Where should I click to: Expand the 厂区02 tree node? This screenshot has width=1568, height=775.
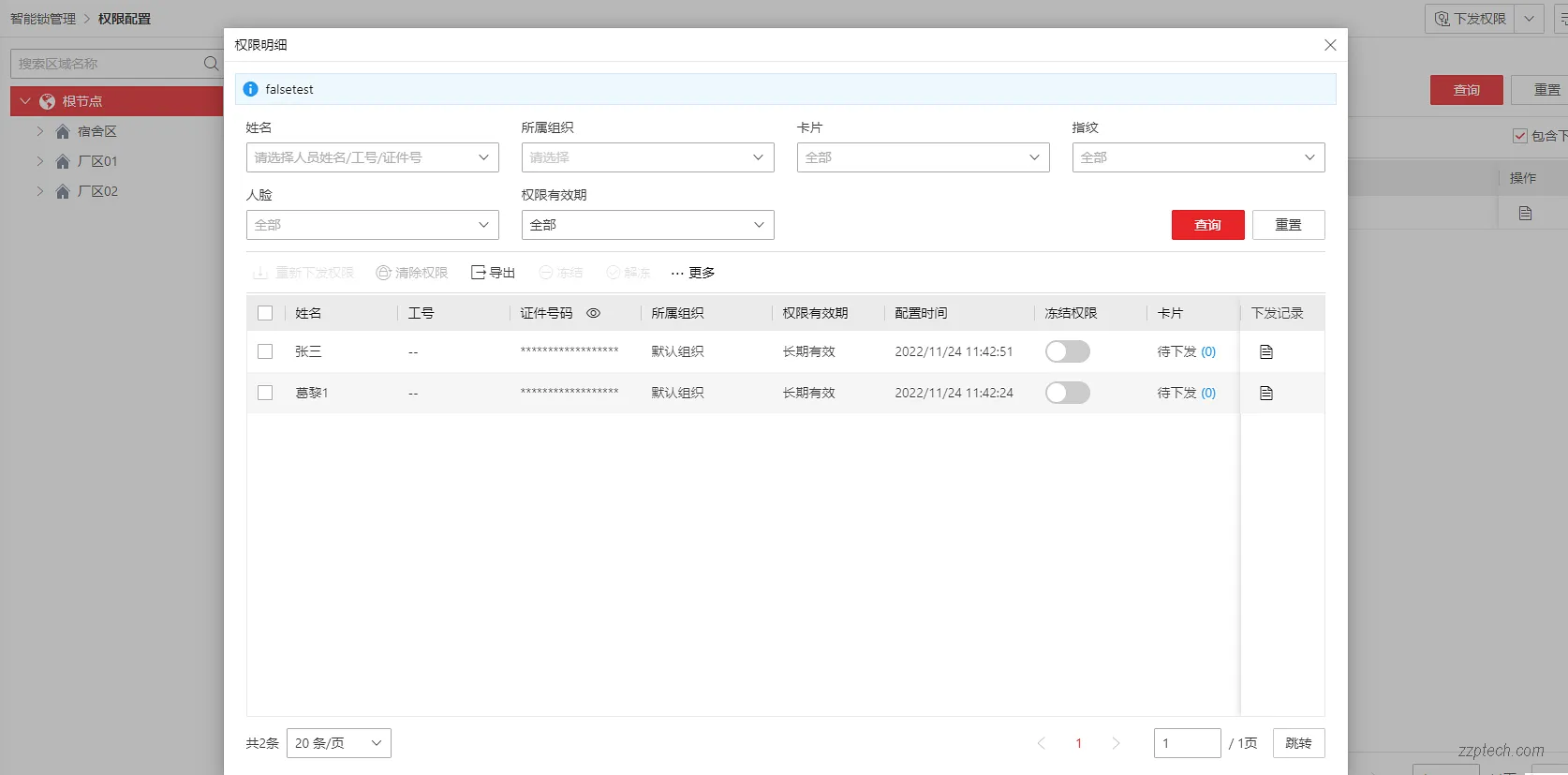click(x=40, y=191)
